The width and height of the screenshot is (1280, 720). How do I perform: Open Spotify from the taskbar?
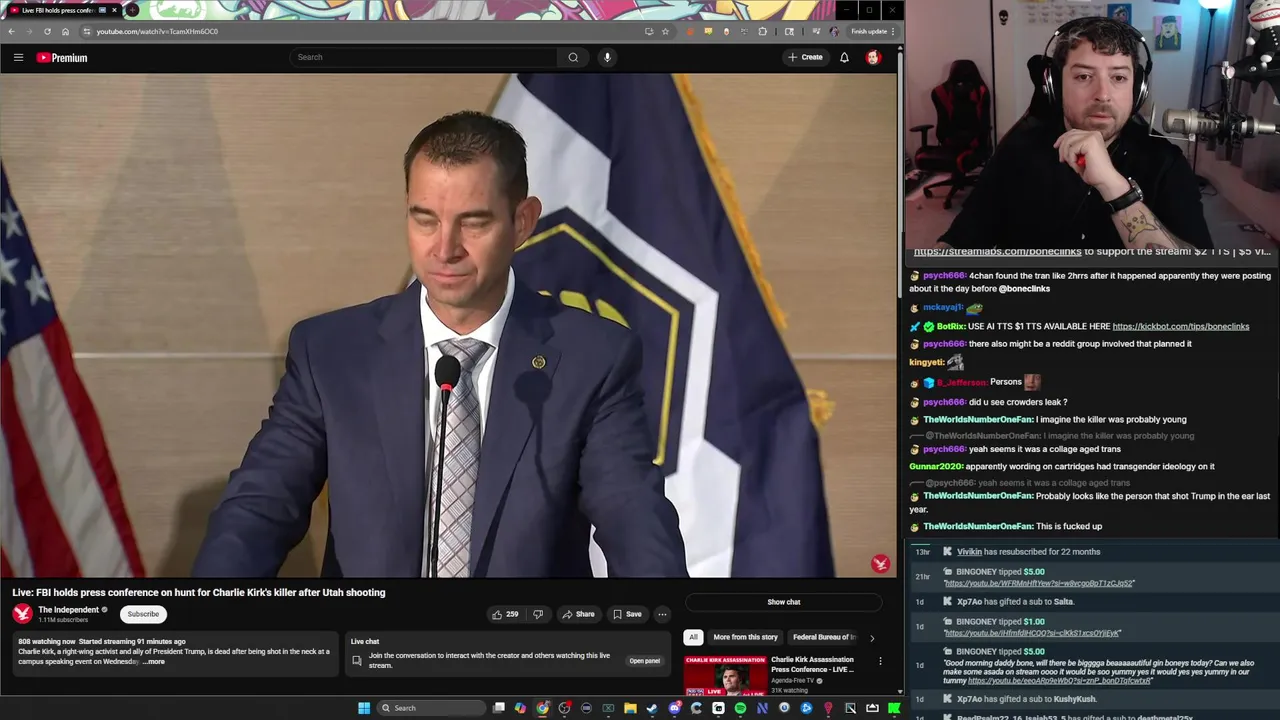[740, 708]
